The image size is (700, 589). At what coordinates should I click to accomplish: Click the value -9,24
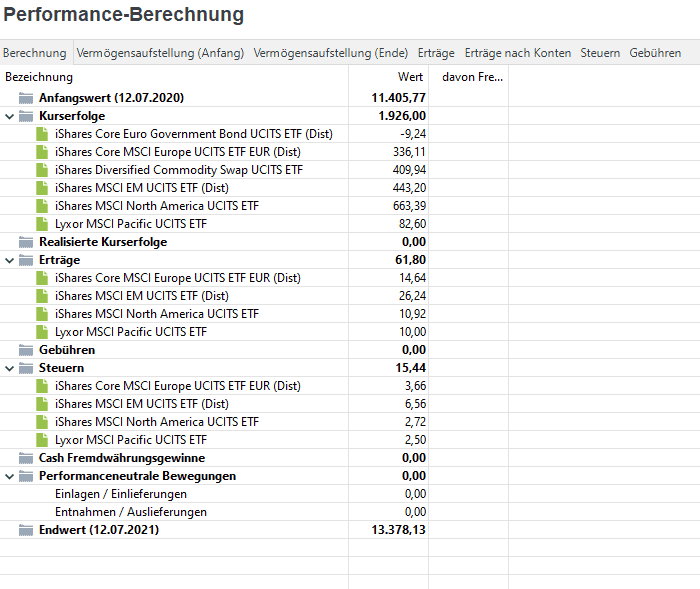pyautogui.click(x=413, y=134)
